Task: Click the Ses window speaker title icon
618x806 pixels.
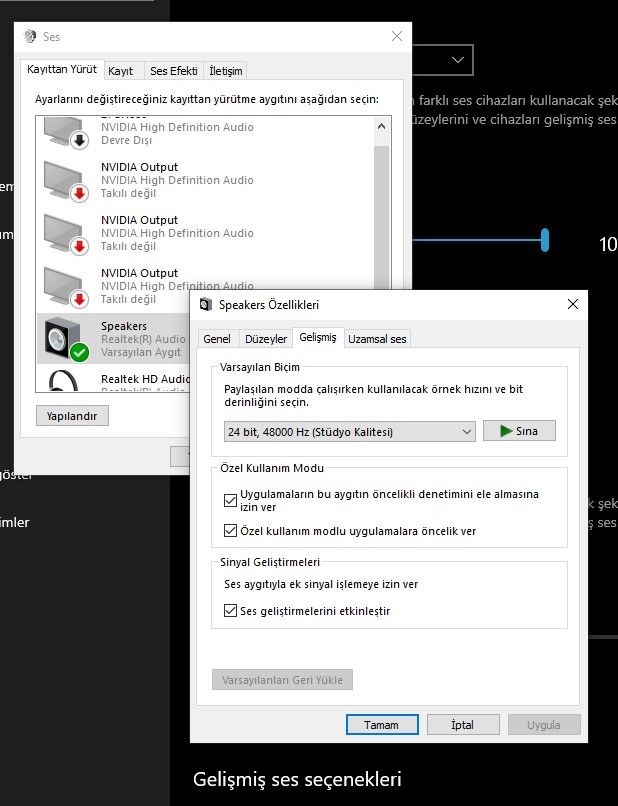Action: pos(30,36)
